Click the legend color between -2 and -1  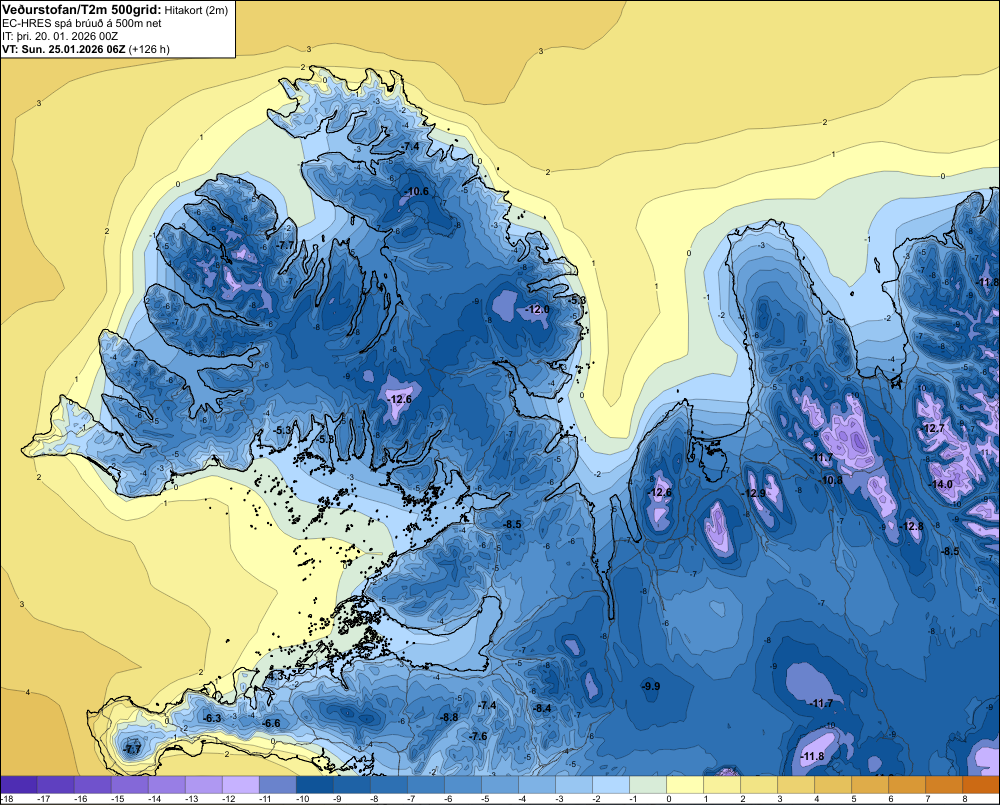pos(610,785)
